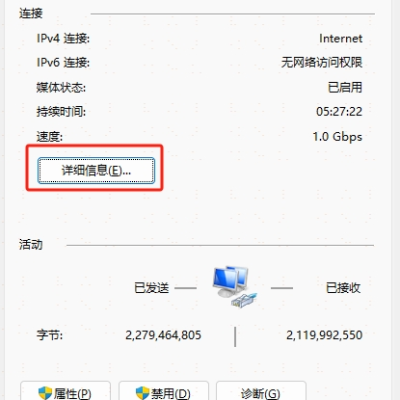Open the 详细信息(E)... details button
This screenshot has height=400, width=400.
[x=96, y=171]
